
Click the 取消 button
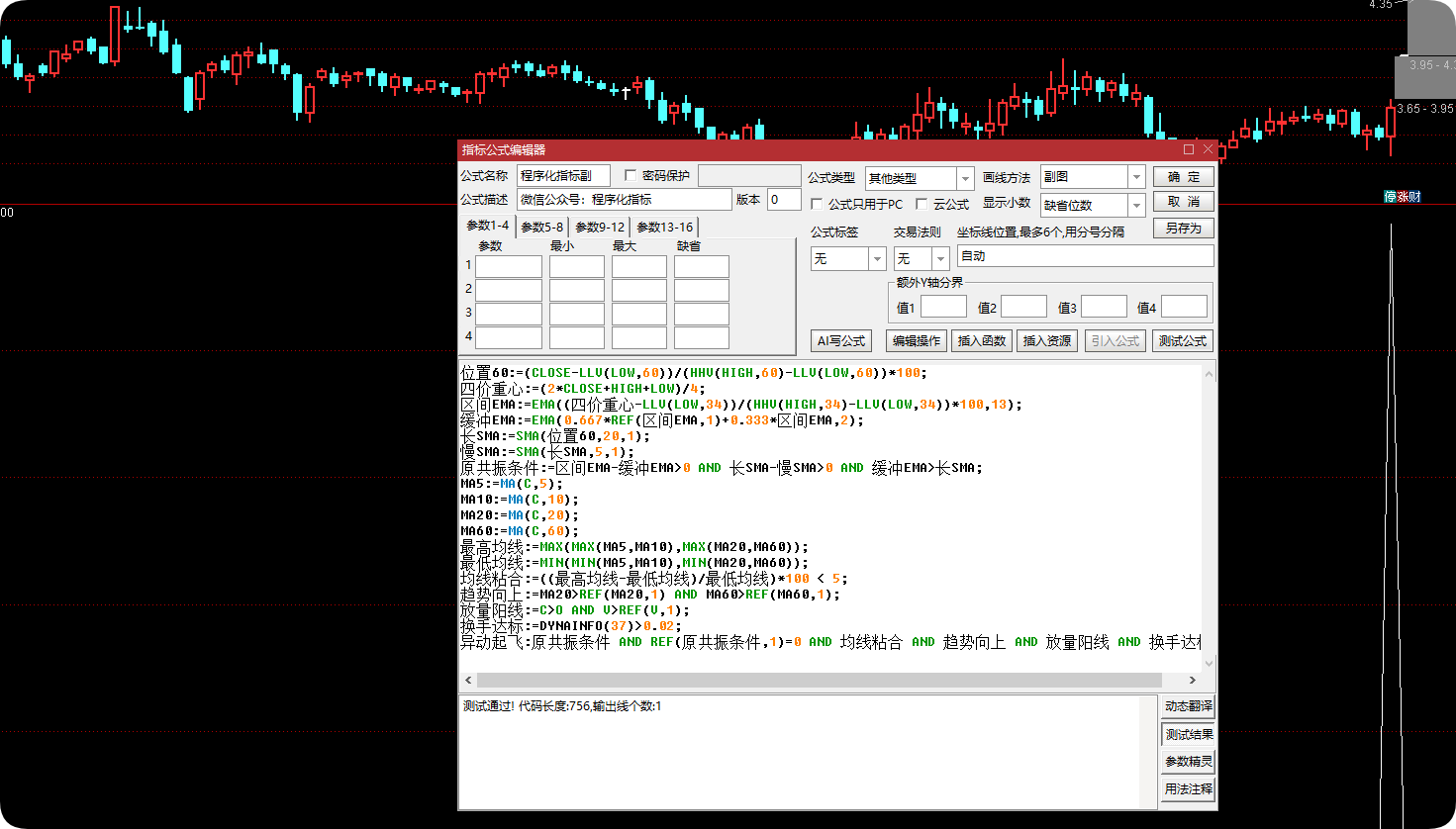point(1184,202)
